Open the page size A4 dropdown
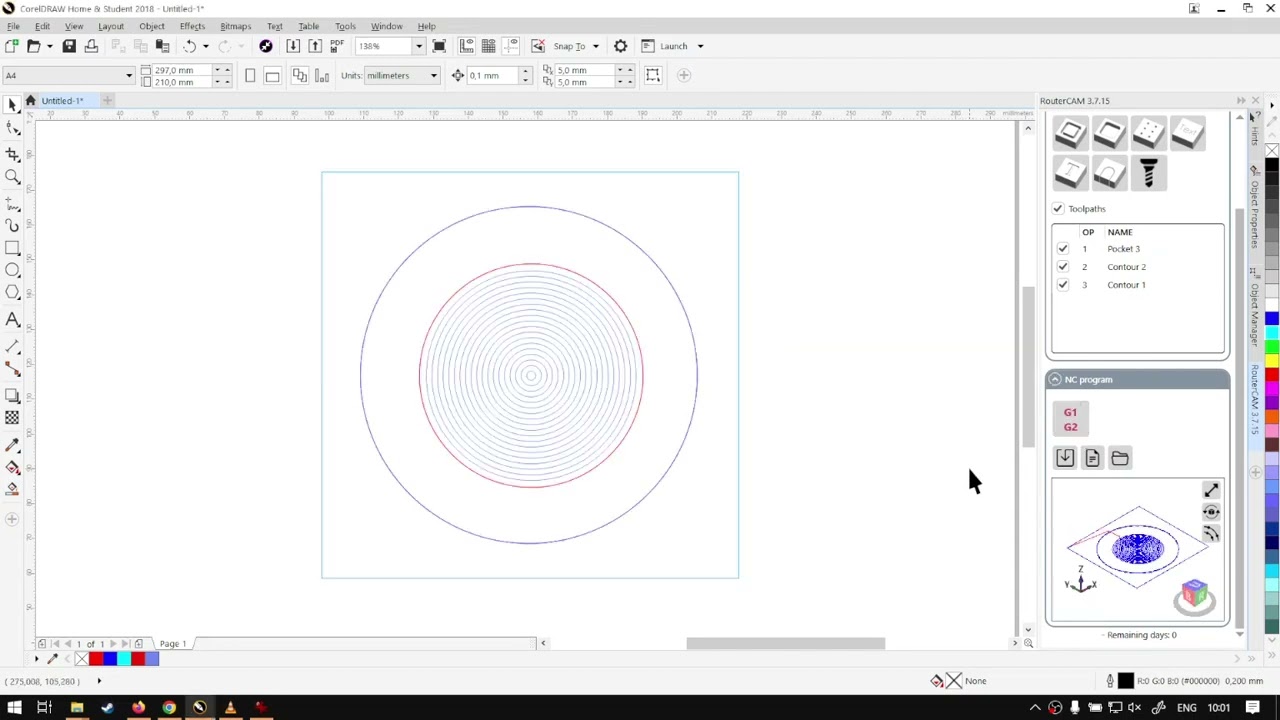This screenshot has height=720, width=1280. (129, 76)
